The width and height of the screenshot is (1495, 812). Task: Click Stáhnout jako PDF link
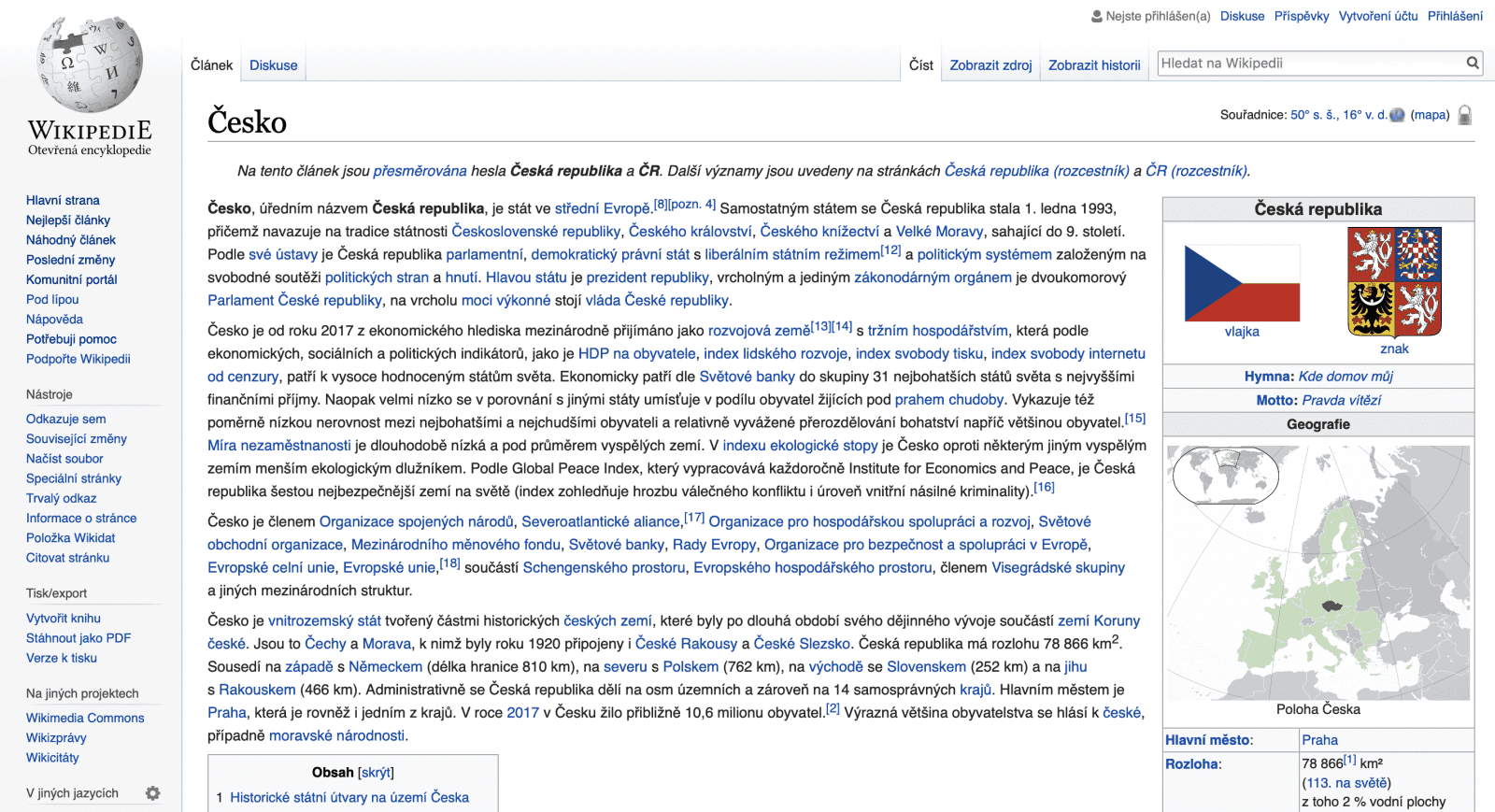pos(78,638)
